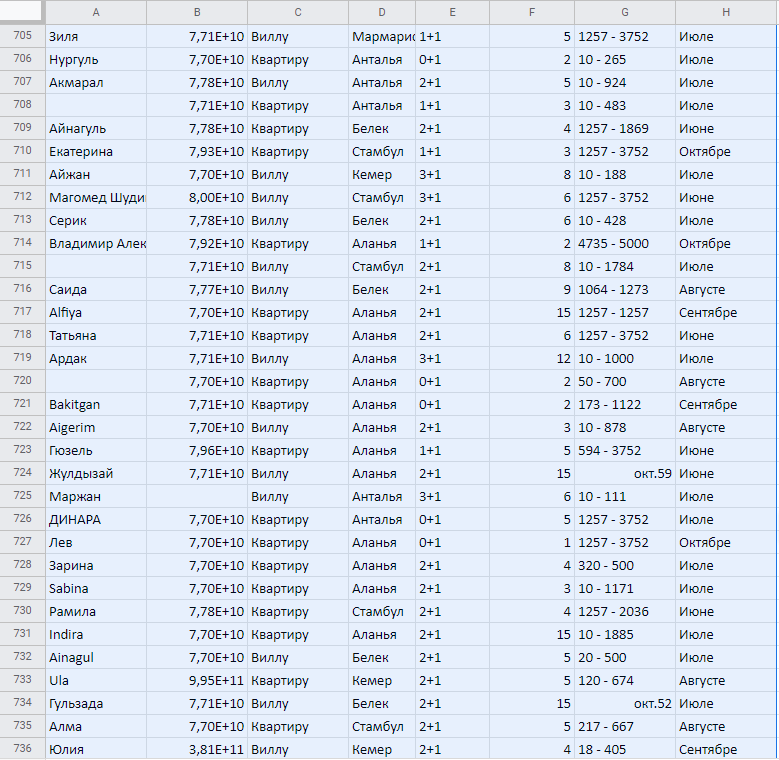Select the cell containing Зиля

96,36
